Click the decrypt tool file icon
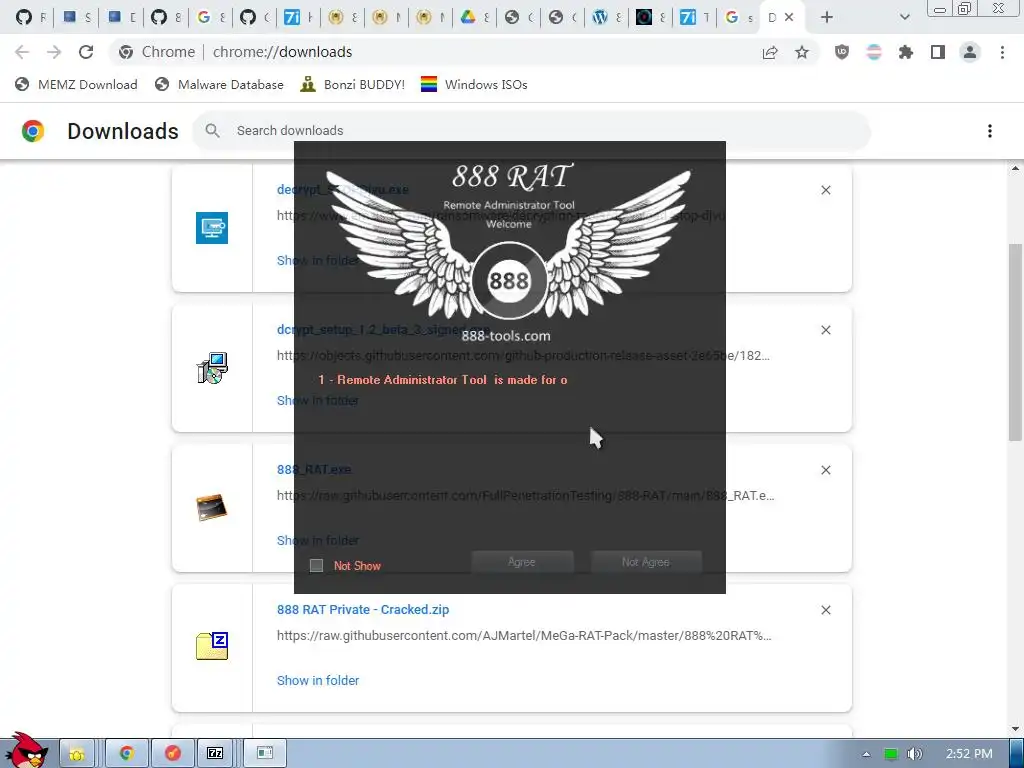Image resolution: width=1024 pixels, height=768 pixels. 212,228
